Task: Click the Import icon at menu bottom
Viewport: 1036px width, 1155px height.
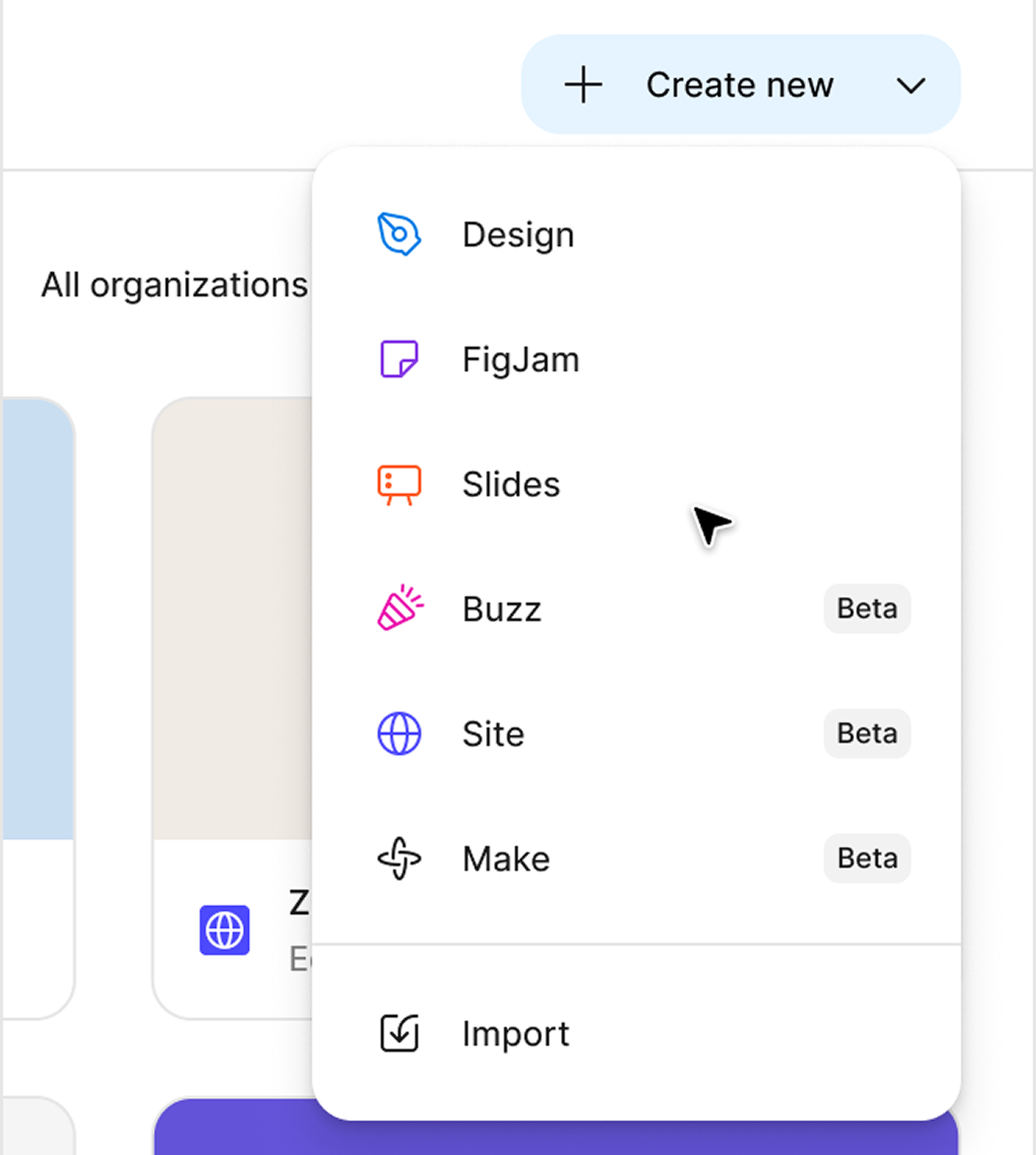Action: tap(399, 1032)
